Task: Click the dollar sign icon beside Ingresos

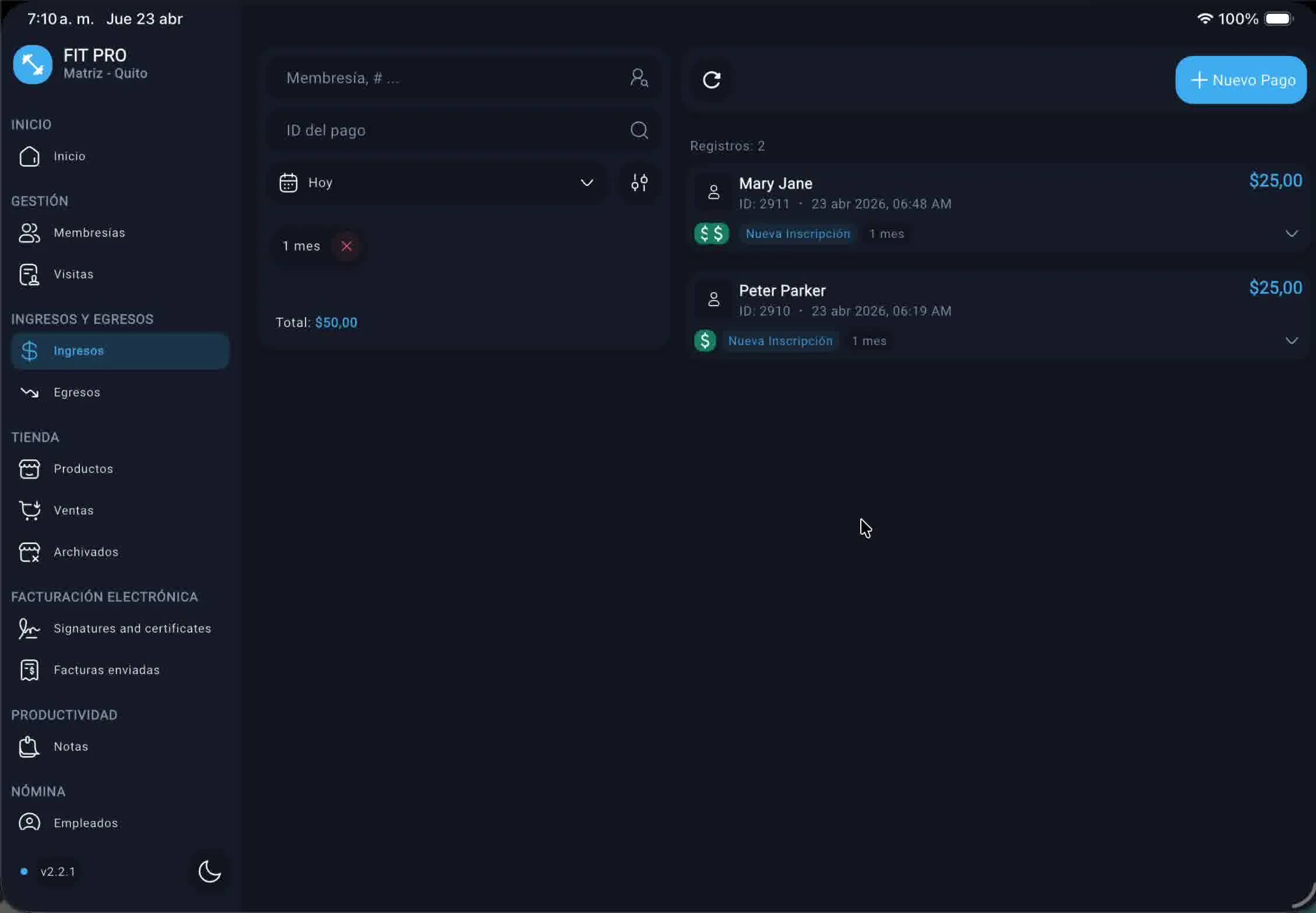Action: [x=29, y=351]
